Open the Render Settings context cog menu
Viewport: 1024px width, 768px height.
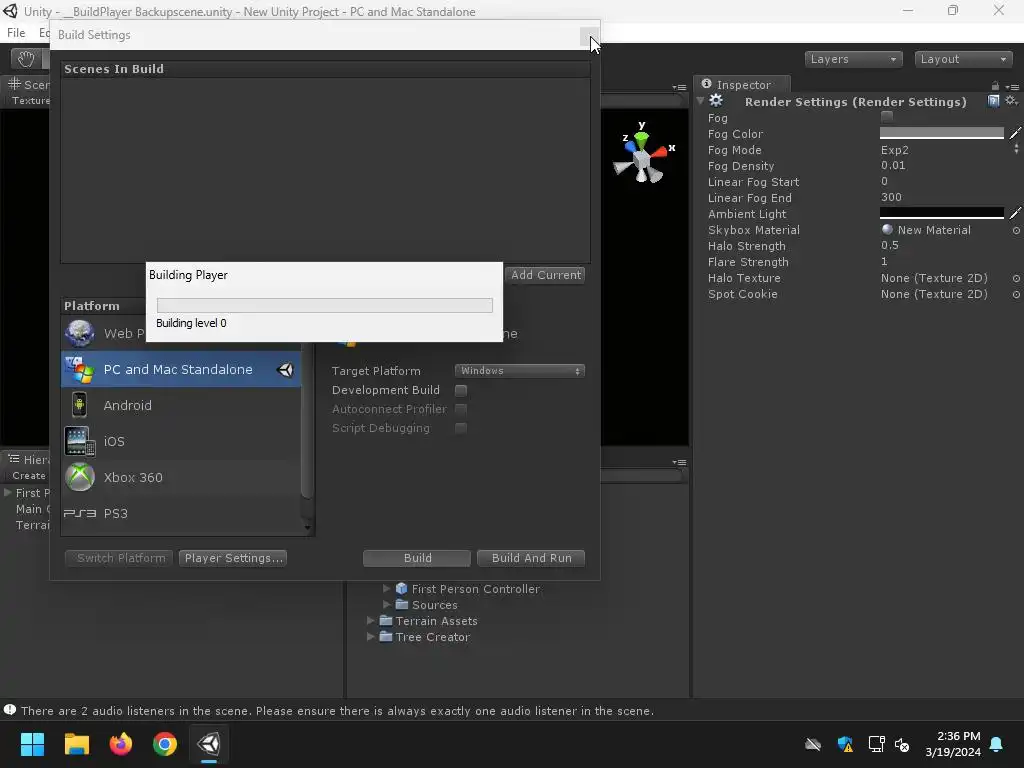[x=1012, y=101]
